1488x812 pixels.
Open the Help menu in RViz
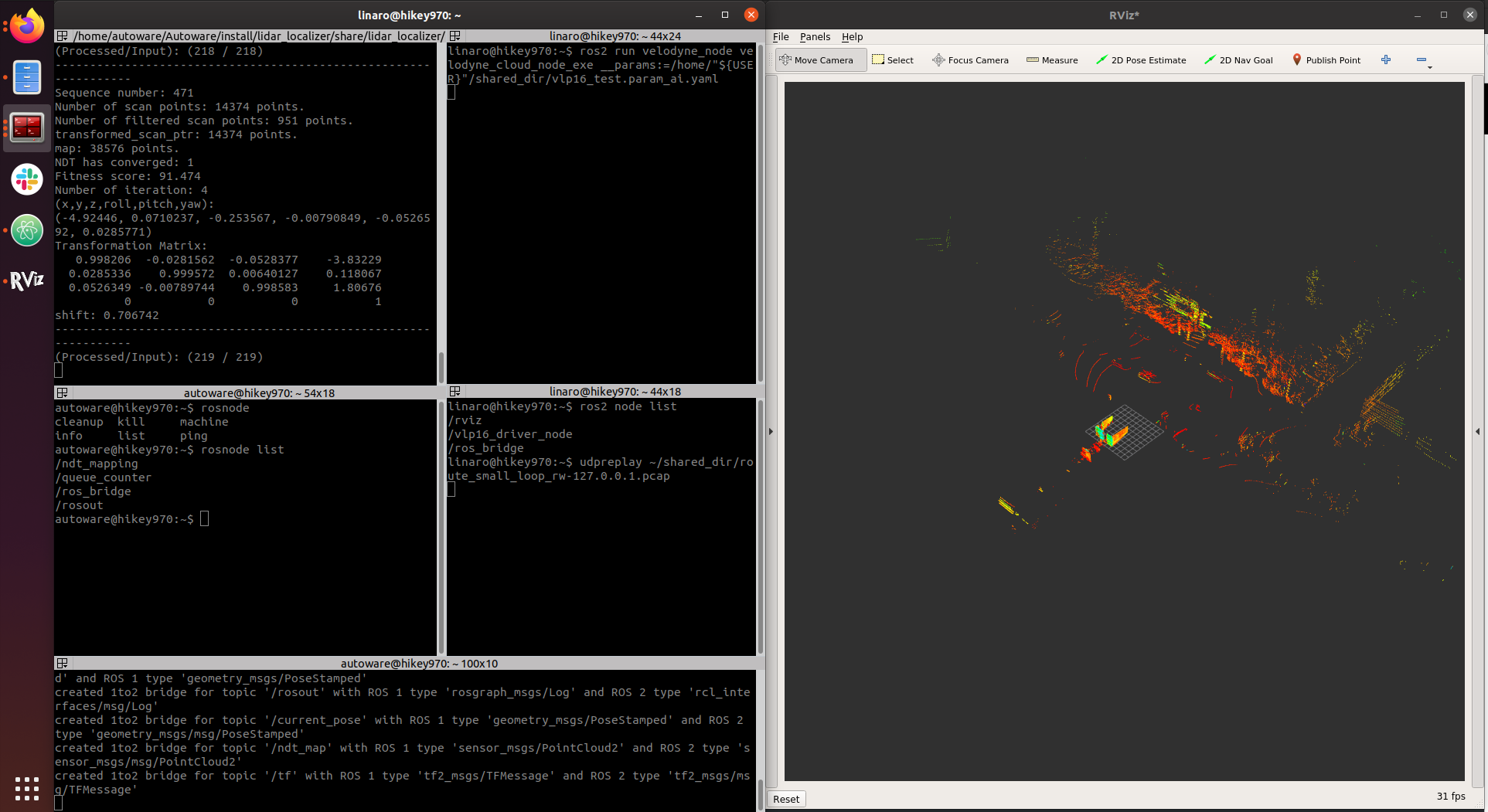[852, 36]
